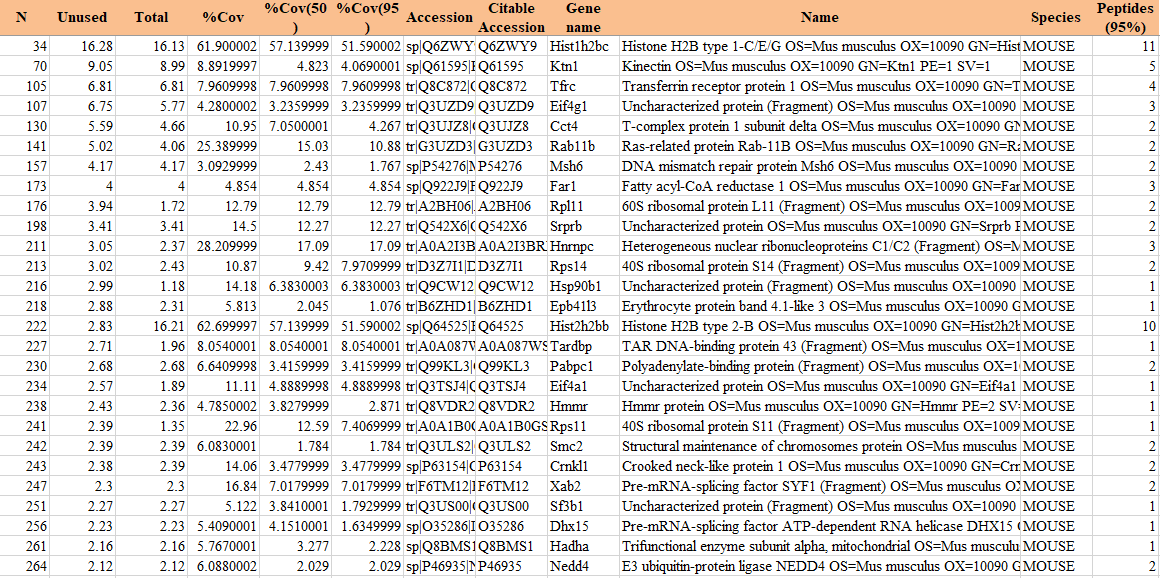Click the Tfrc gene name cell
Viewport: 1160px width, 578px height.
tap(564, 86)
